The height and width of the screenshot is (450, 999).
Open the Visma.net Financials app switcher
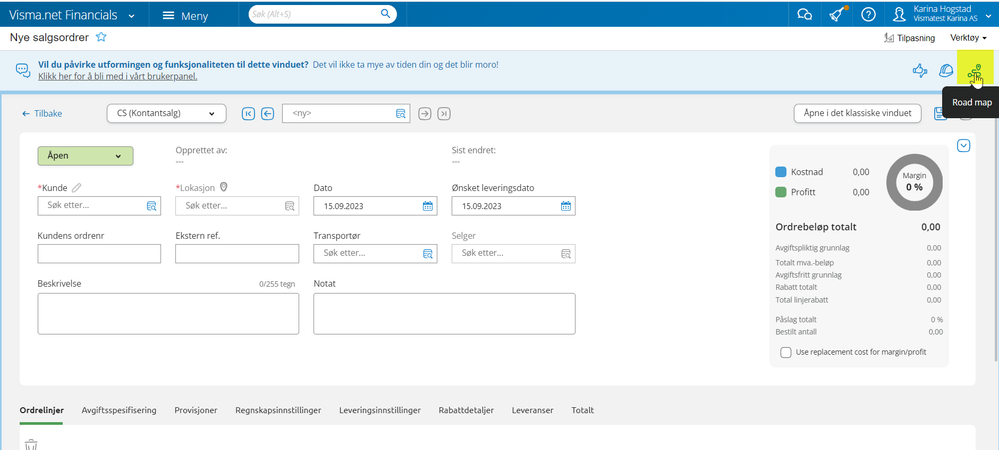tap(73, 14)
